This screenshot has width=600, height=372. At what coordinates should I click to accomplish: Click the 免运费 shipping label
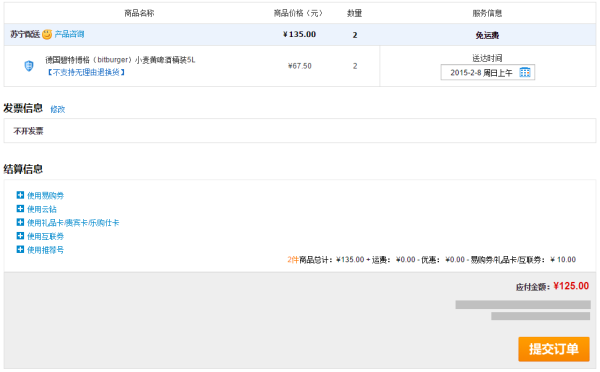[x=487, y=35]
